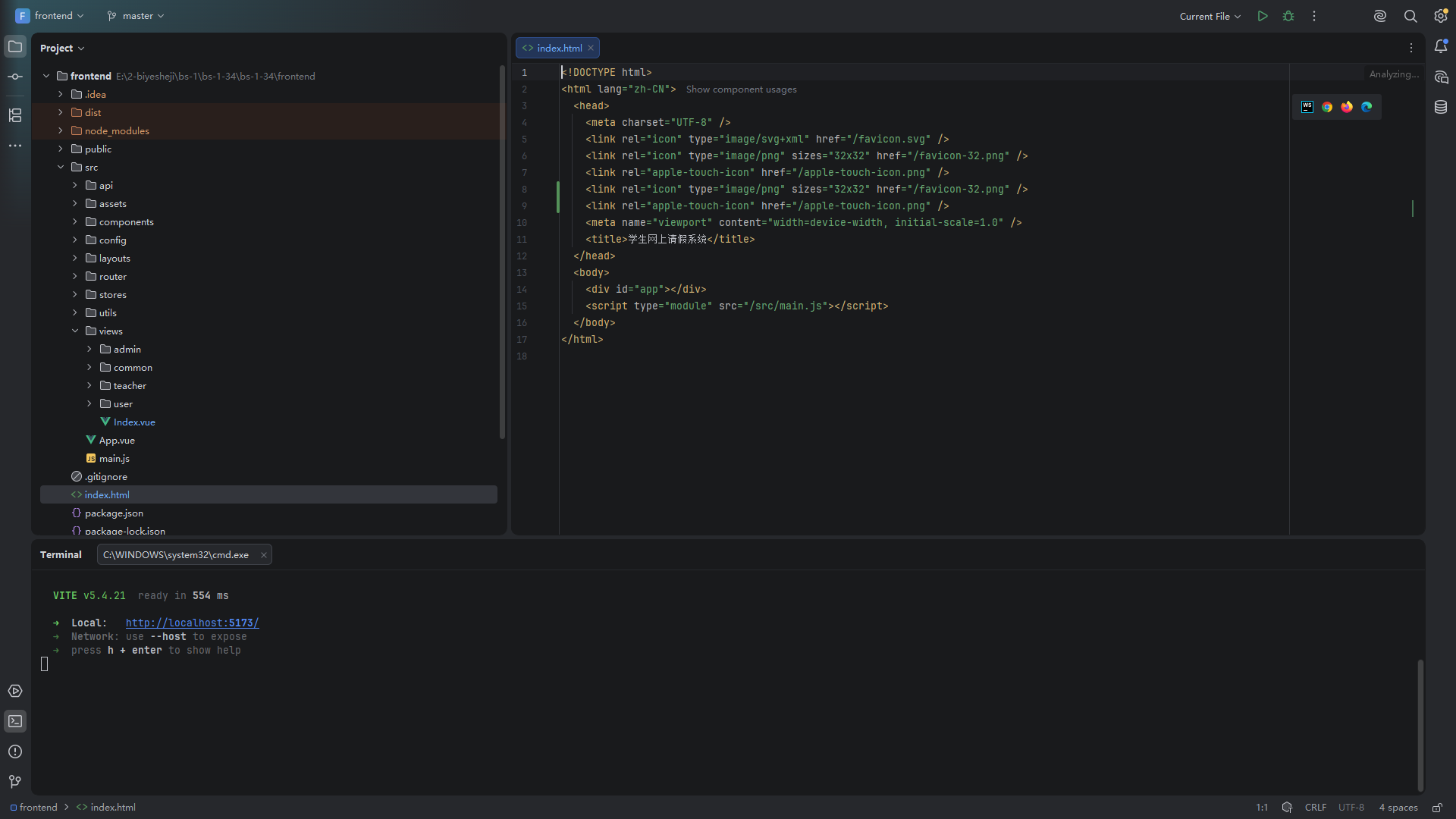1456x819 pixels.
Task: Click the Terminal panel title
Action: pos(61,555)
